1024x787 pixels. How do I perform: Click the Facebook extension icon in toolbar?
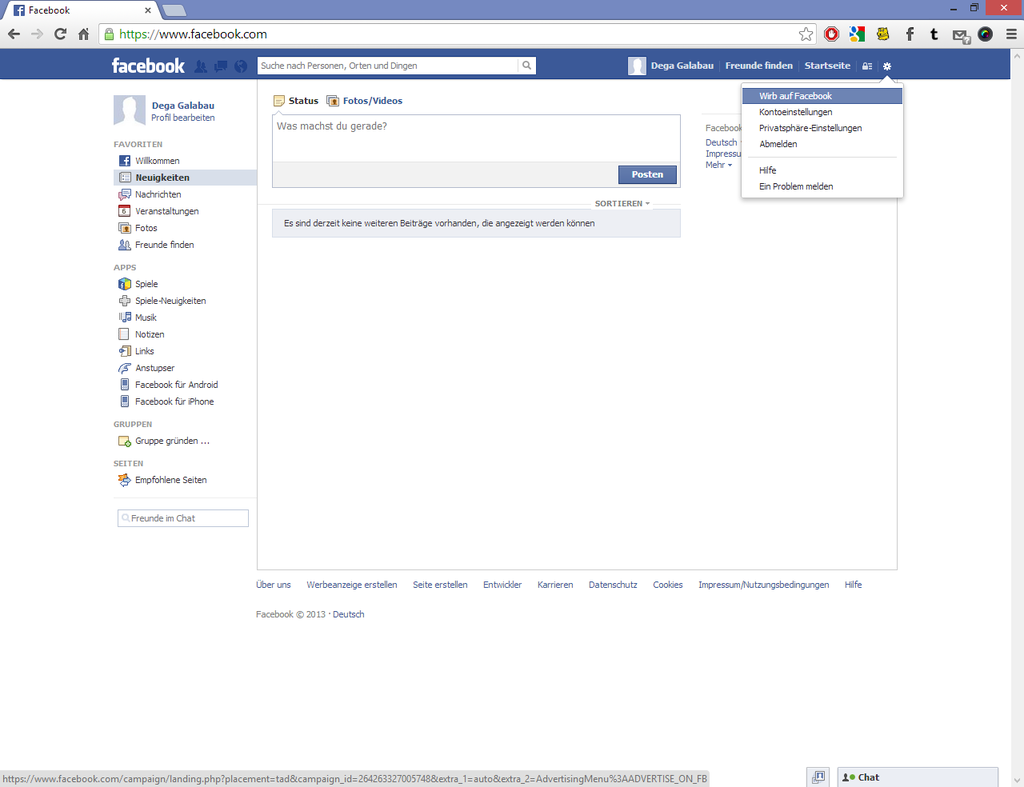909,34
